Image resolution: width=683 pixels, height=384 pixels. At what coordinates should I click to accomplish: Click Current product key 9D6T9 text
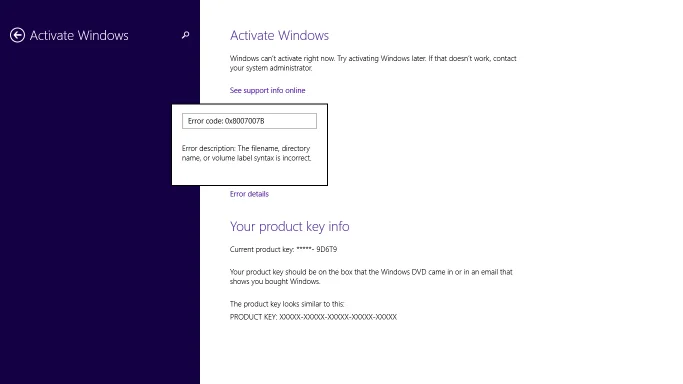tap(284, 249)
